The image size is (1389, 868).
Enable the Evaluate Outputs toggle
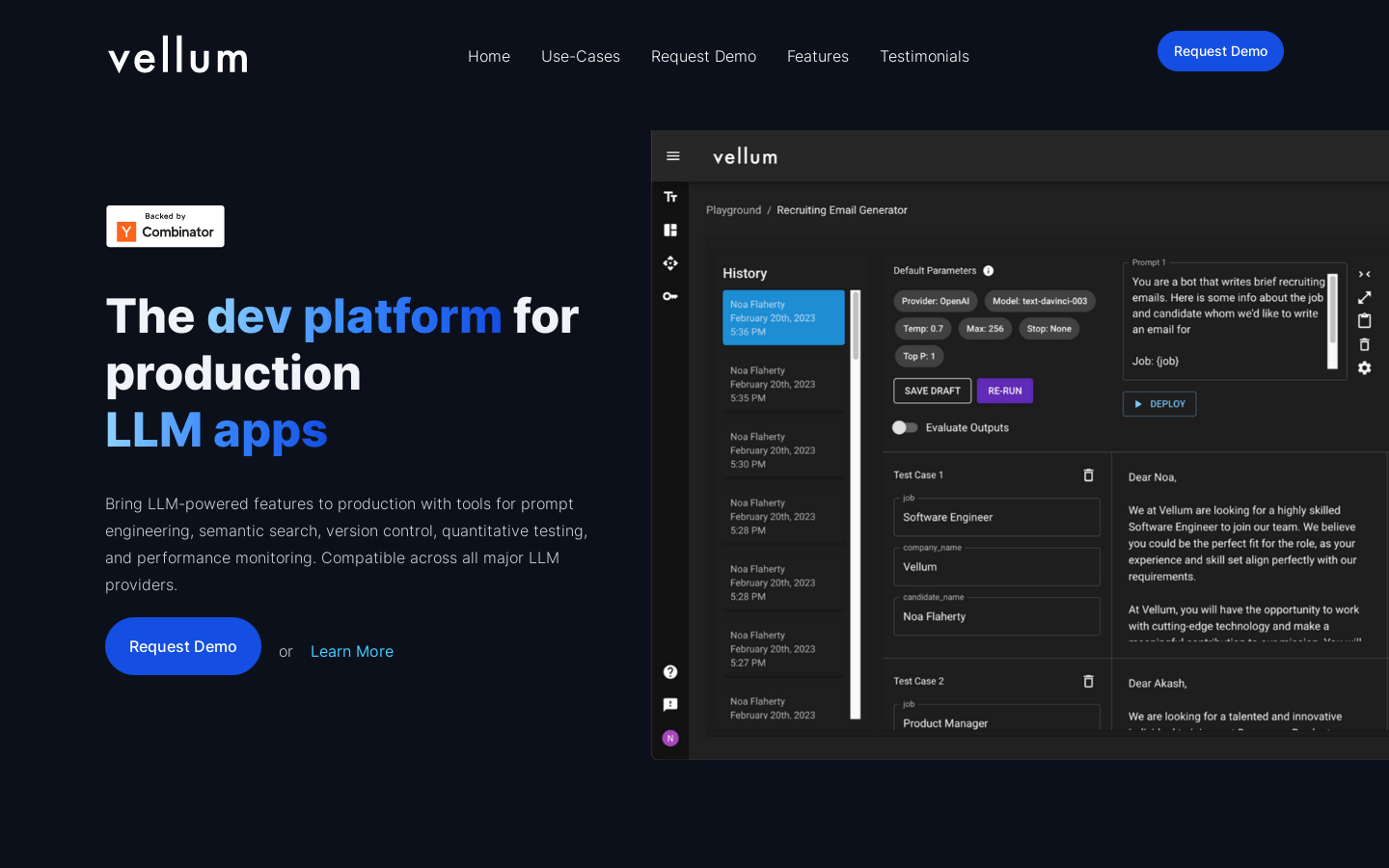click(905, 427)
